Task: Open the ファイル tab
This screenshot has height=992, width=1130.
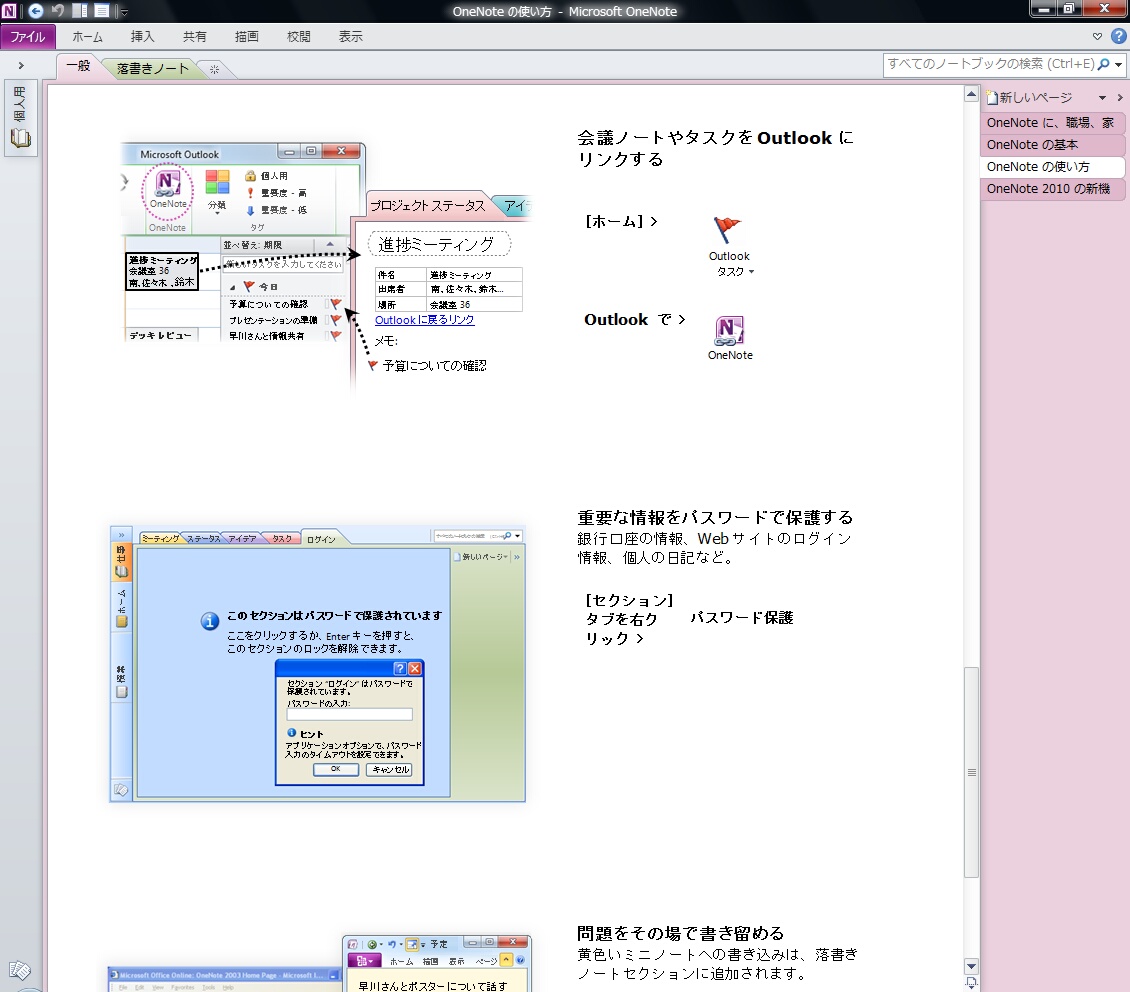Action: tap(27, 37)
